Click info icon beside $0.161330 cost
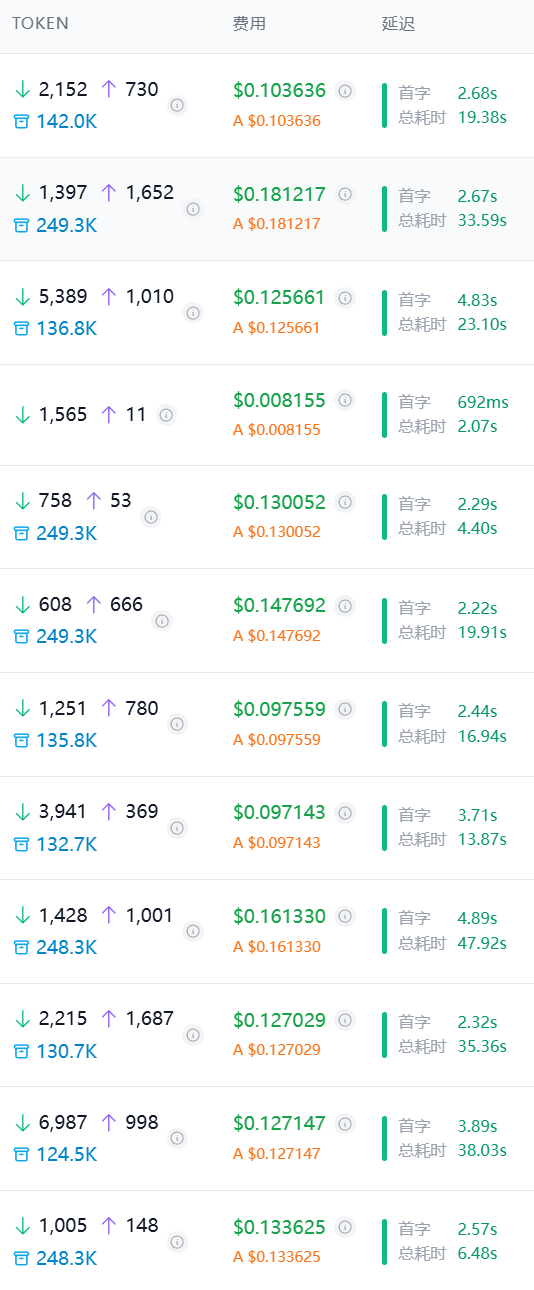Viewport: 534px width, 1290px height. 345,915
